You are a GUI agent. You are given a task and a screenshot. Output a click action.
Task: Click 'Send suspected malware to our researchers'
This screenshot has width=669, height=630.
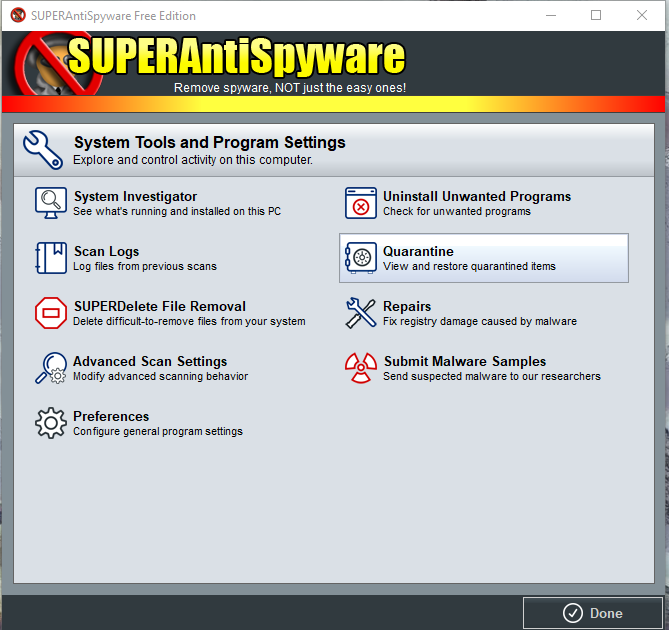[492, 376]
